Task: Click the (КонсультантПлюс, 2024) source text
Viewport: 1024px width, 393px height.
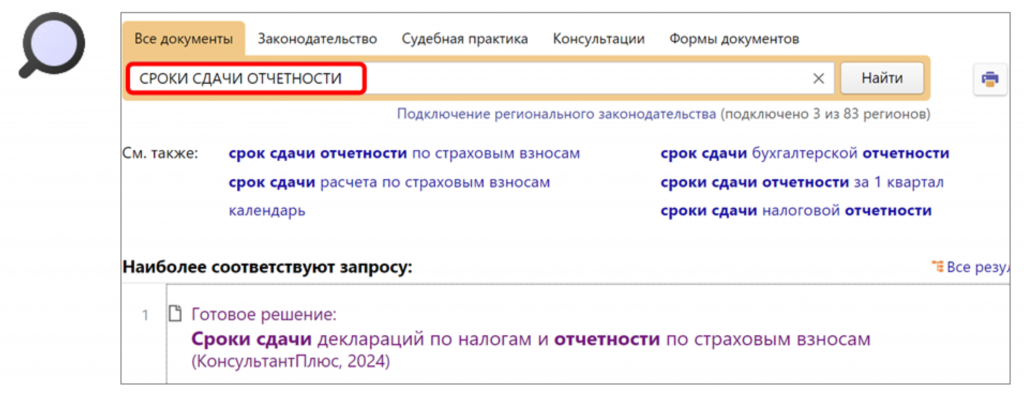Action: coord(291,361)
